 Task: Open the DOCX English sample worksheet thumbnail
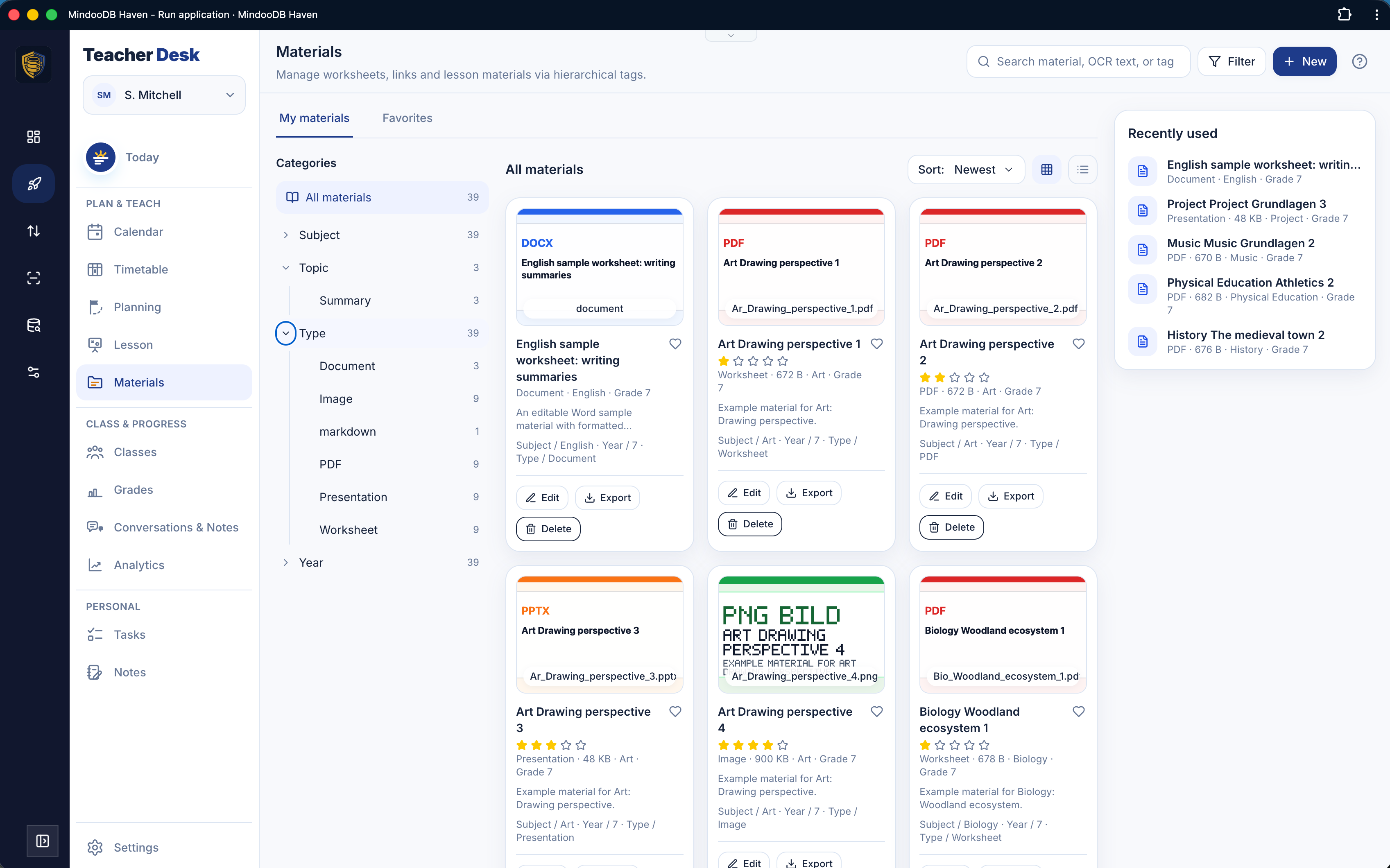click(600, 267)
